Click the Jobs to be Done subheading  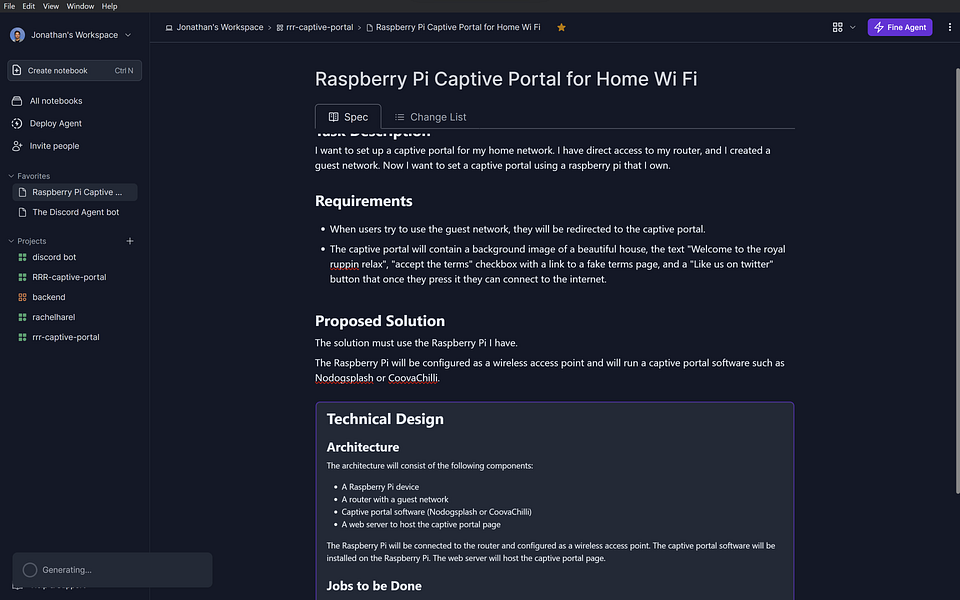click(x=374, y=586)
